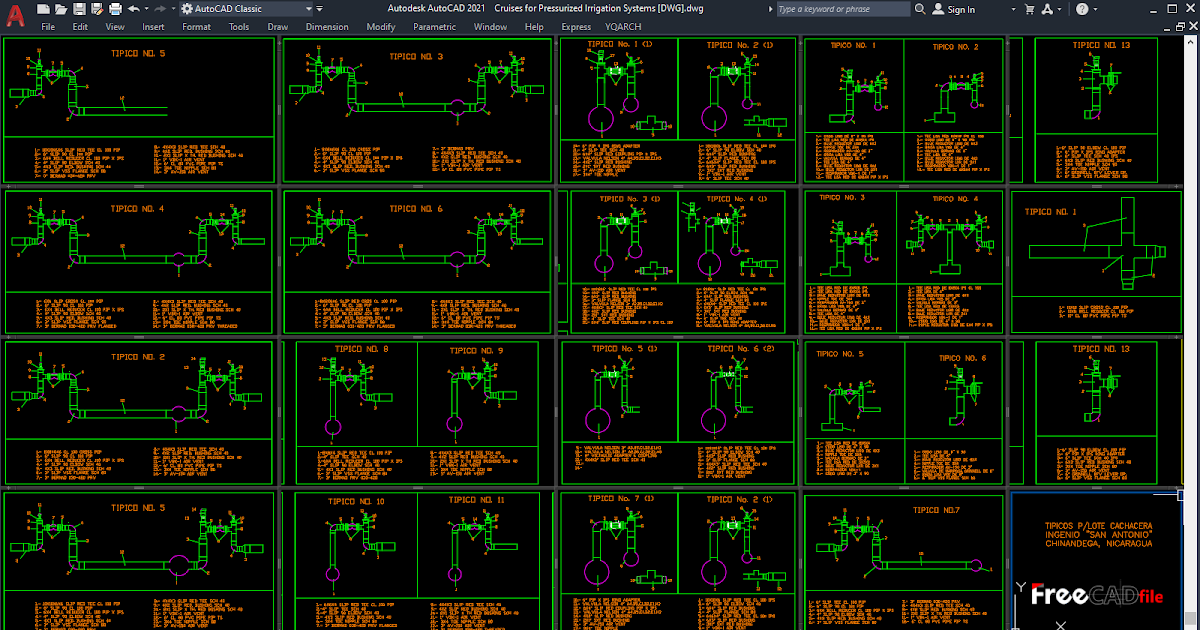Screen dimensions: 1200x630
Task: Open the AutoCAD Classic workspace dropdown
Action: 309,9
